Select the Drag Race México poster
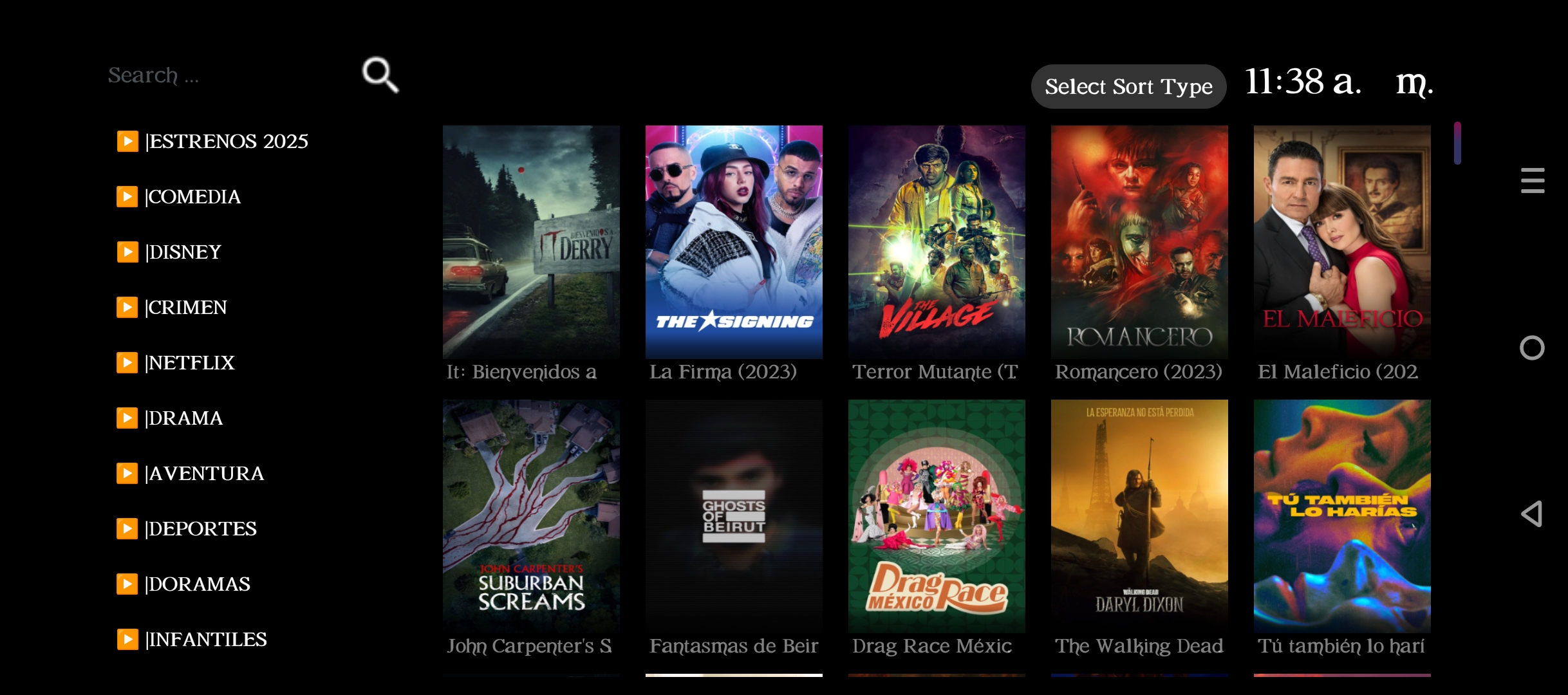The height and width of the screenshot is (695, 1568). tap(937, 516)
